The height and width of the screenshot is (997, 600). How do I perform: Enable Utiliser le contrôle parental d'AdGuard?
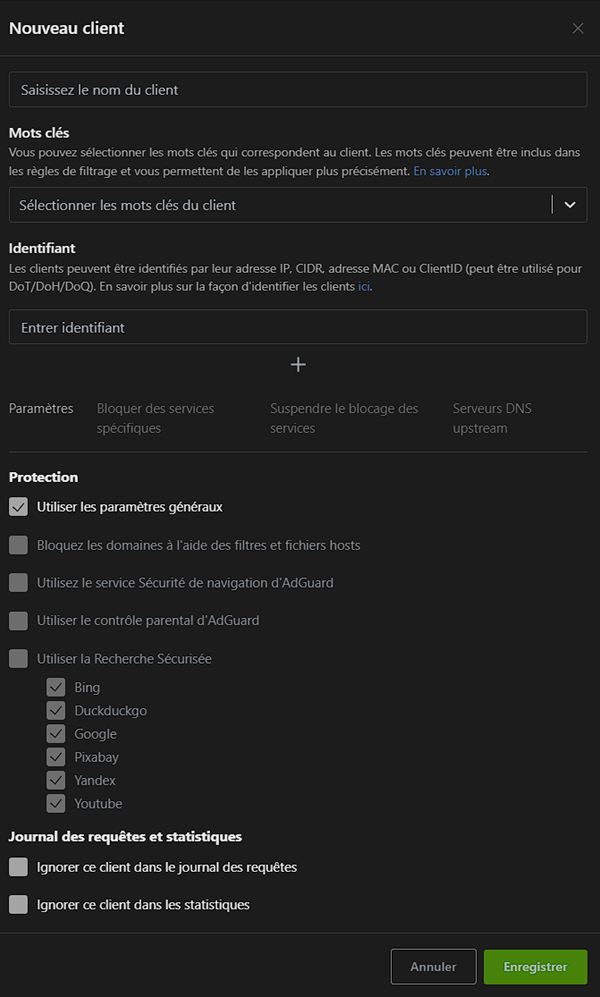click(18, 621)
